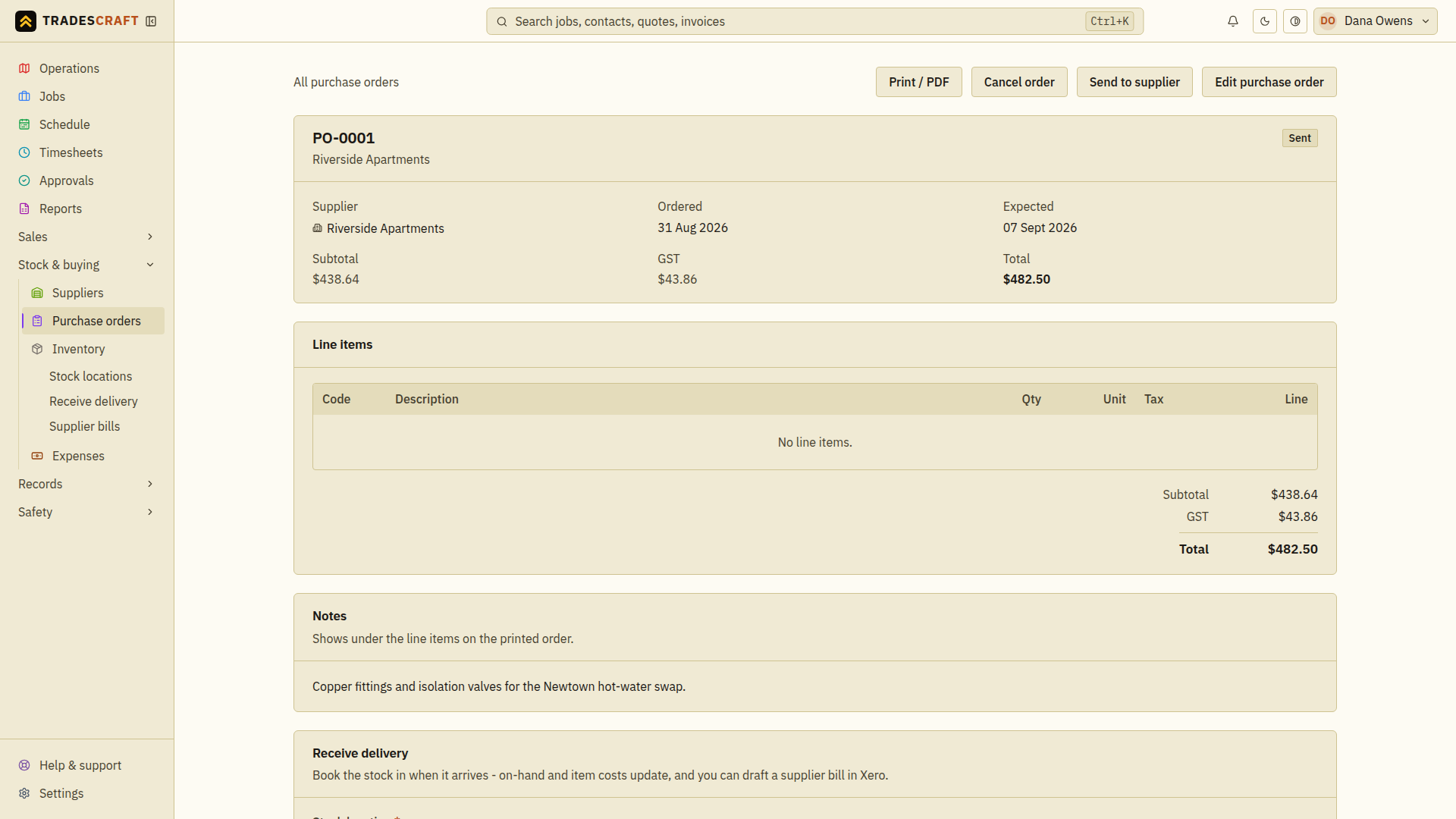Screen dimensions: 1456x819
Task: Click the Expenses icon in sidebar
Action: tap(37, 456)
